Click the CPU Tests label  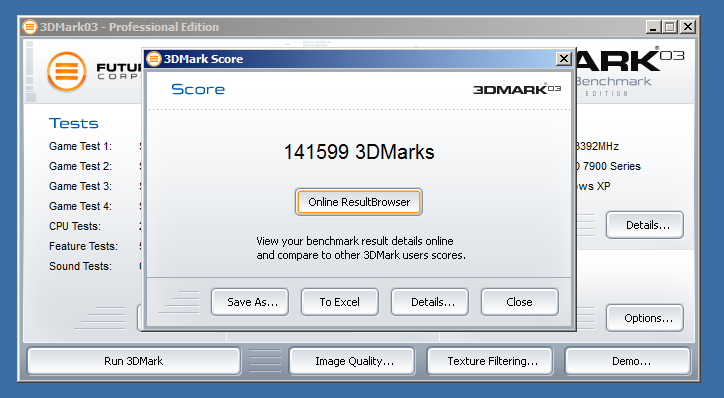pos(75,226)
